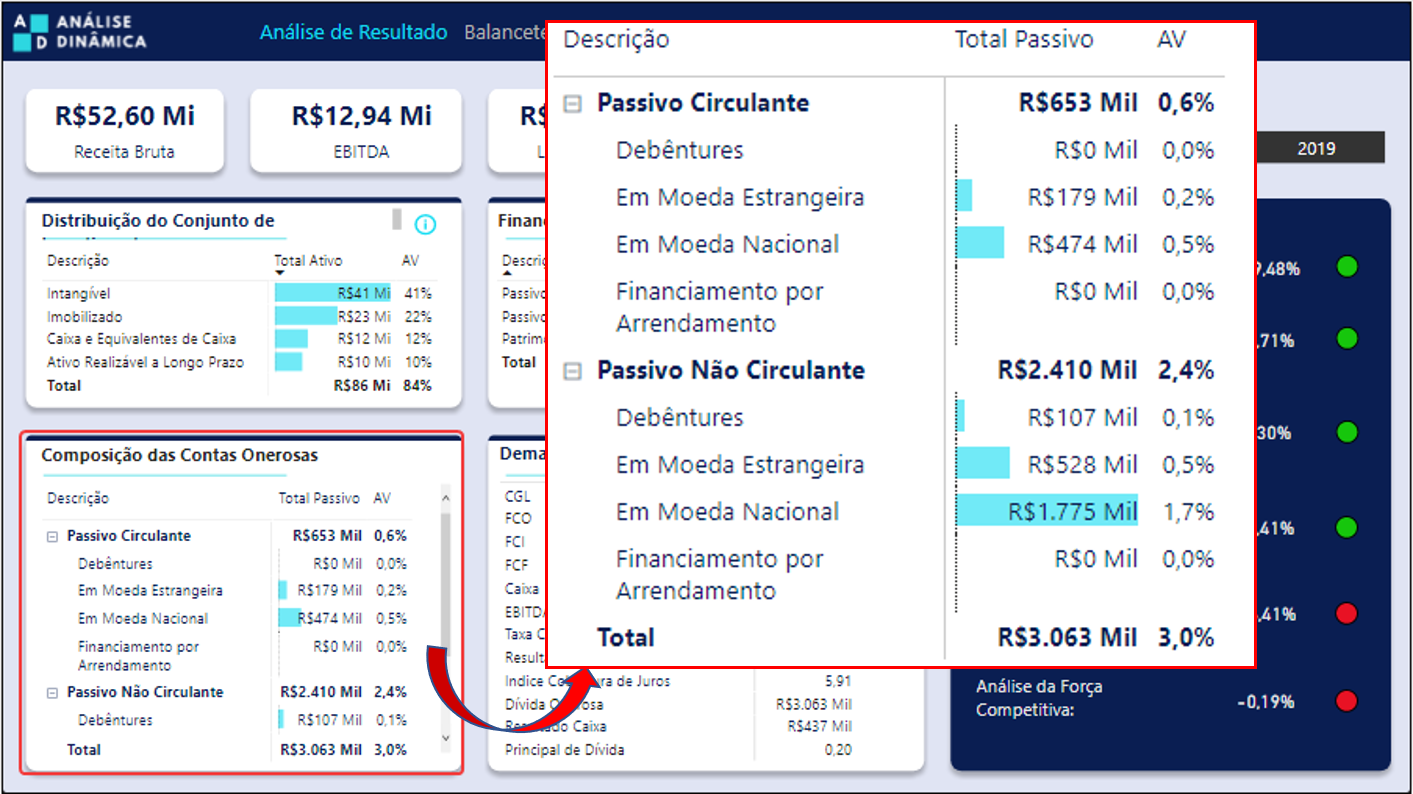Click sort arrow under Total Ativo header
1413x794 pixels.
click(x=278, y=272)
